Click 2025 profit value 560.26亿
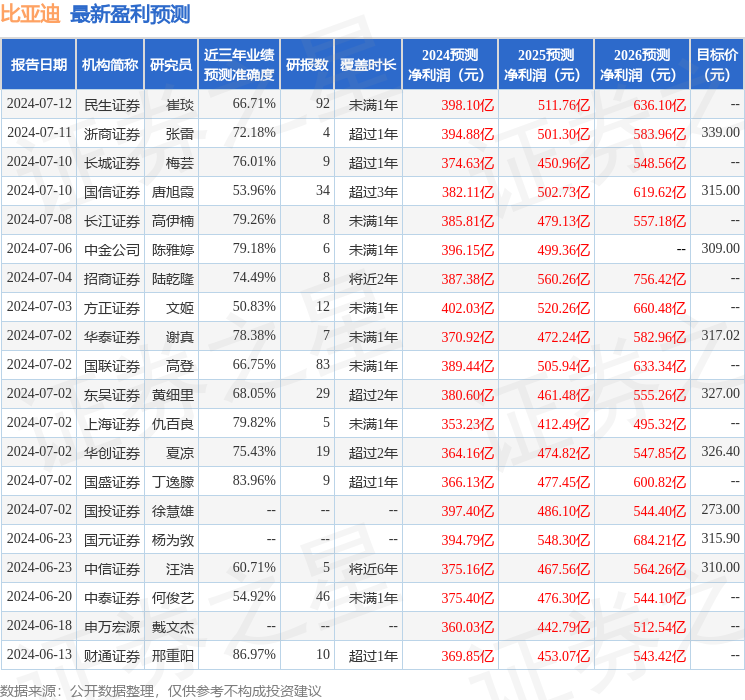The height and width of the screenshot is (700, 745). 564,279
